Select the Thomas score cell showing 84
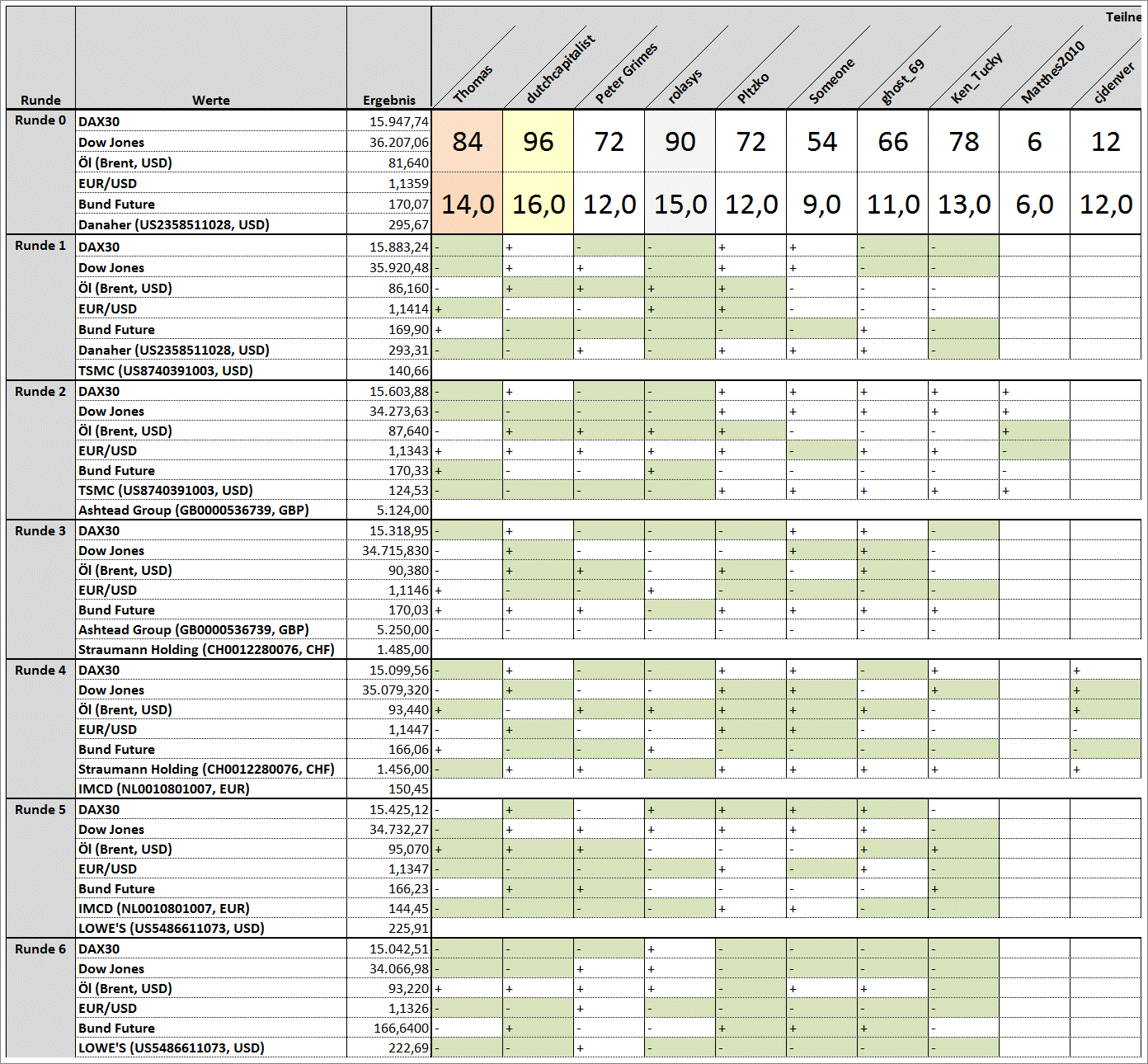The height and width of the screenshot is (1064, 1148). (467, 141)
